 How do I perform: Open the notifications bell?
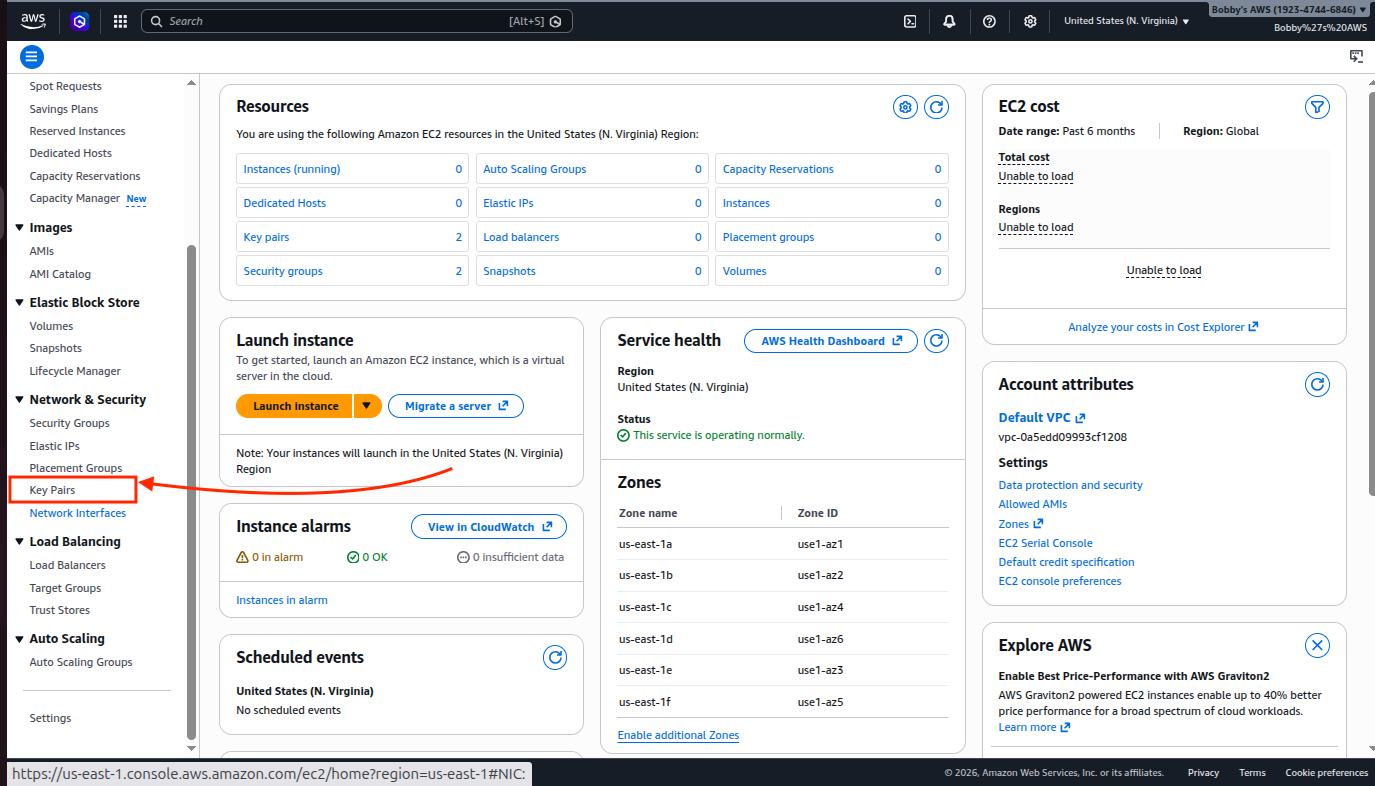pos(949,21)
